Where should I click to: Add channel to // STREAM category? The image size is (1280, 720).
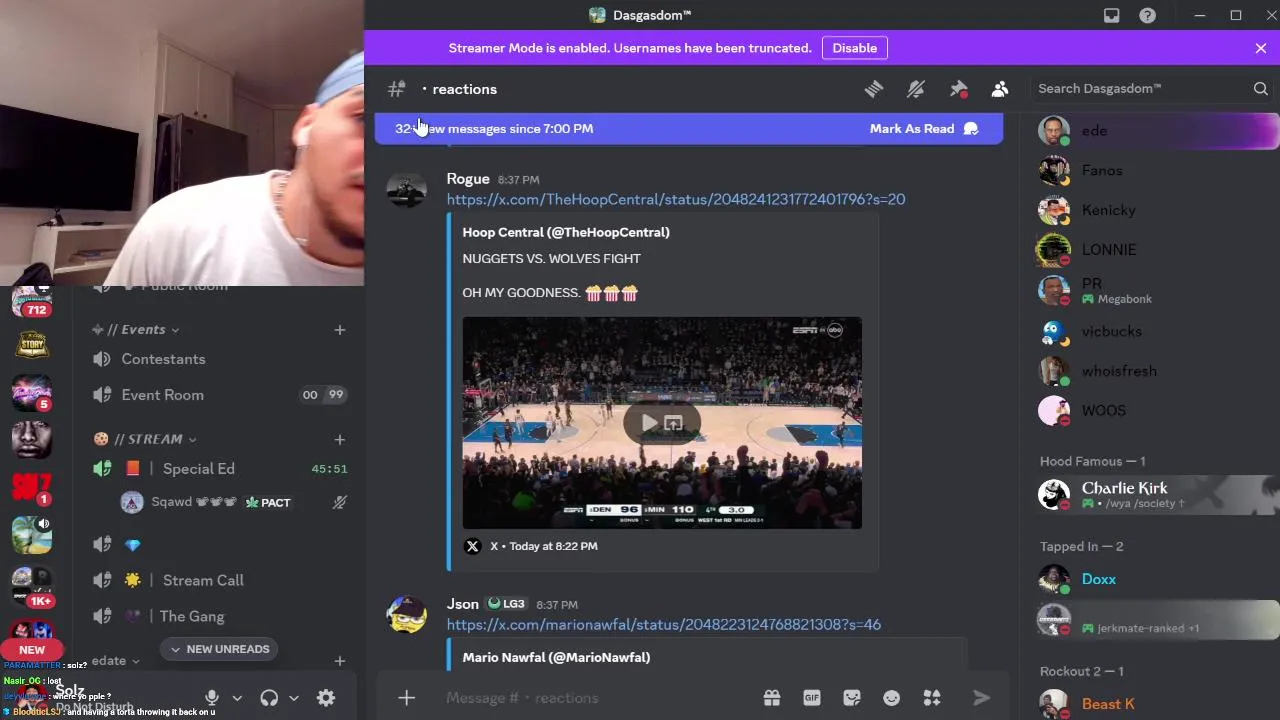pyautogui.click(x=340, y=439)
